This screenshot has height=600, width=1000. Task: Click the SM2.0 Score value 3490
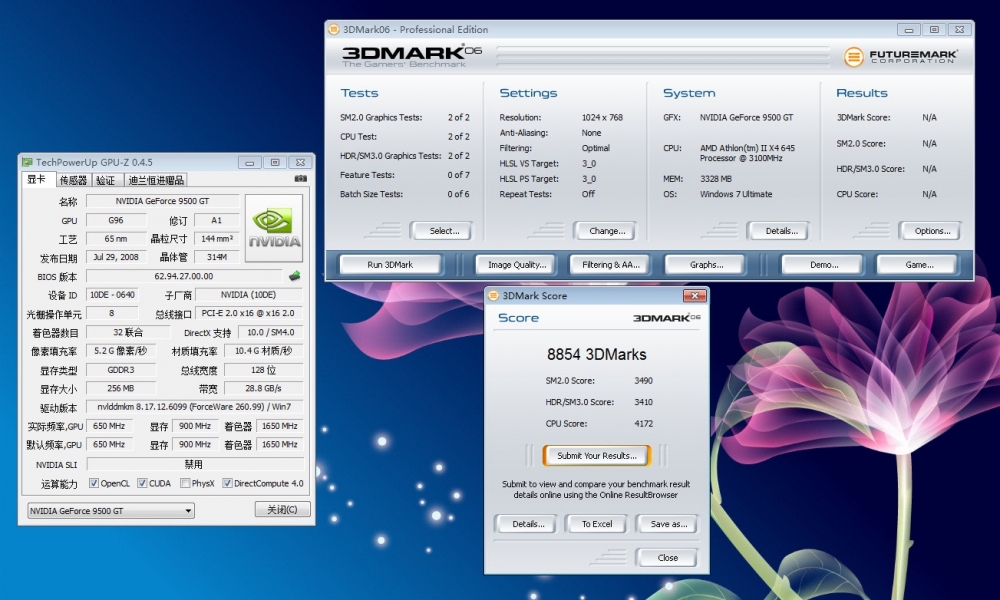point(643,381)
